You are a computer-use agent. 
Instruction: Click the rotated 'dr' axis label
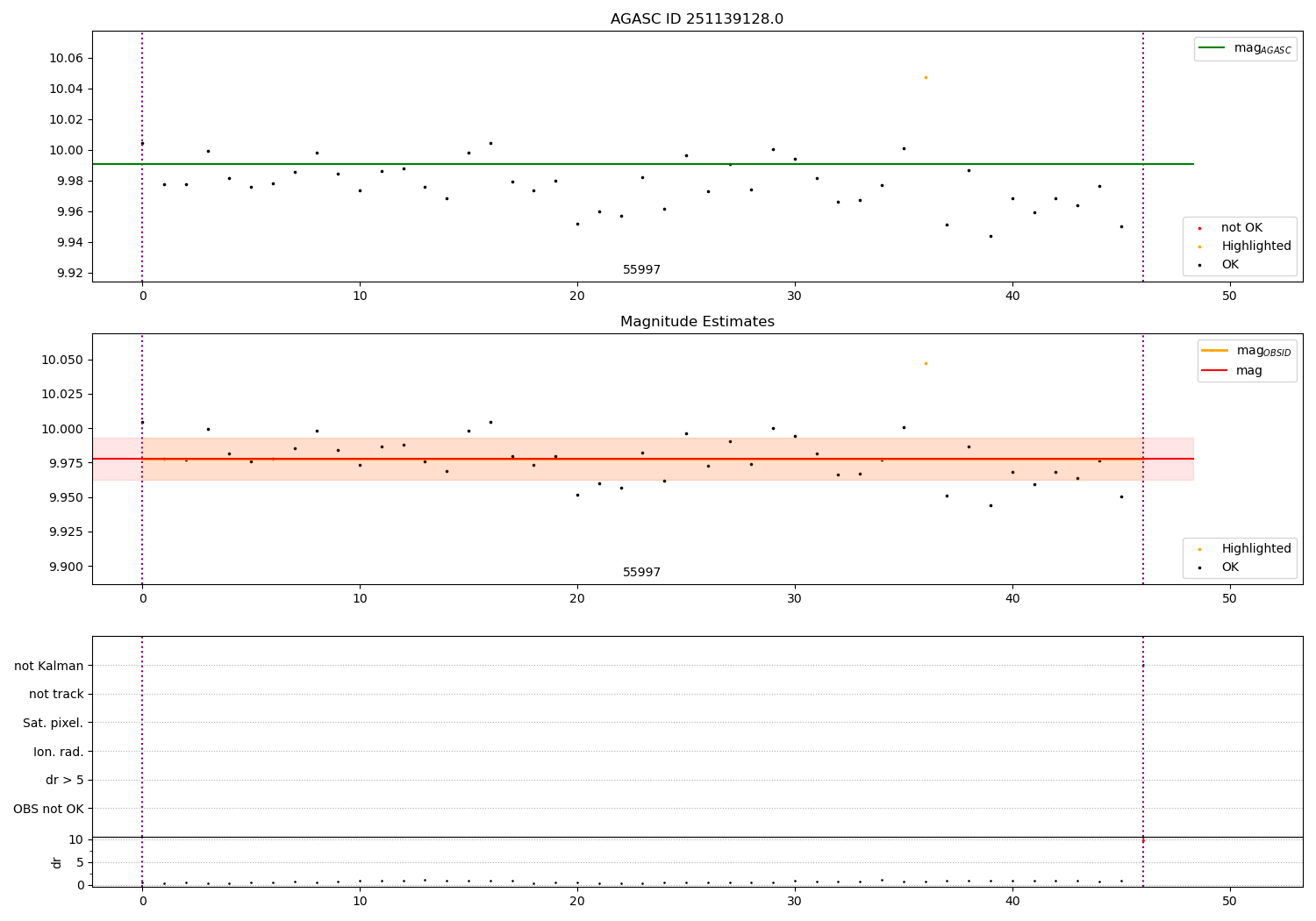point(57,862)
